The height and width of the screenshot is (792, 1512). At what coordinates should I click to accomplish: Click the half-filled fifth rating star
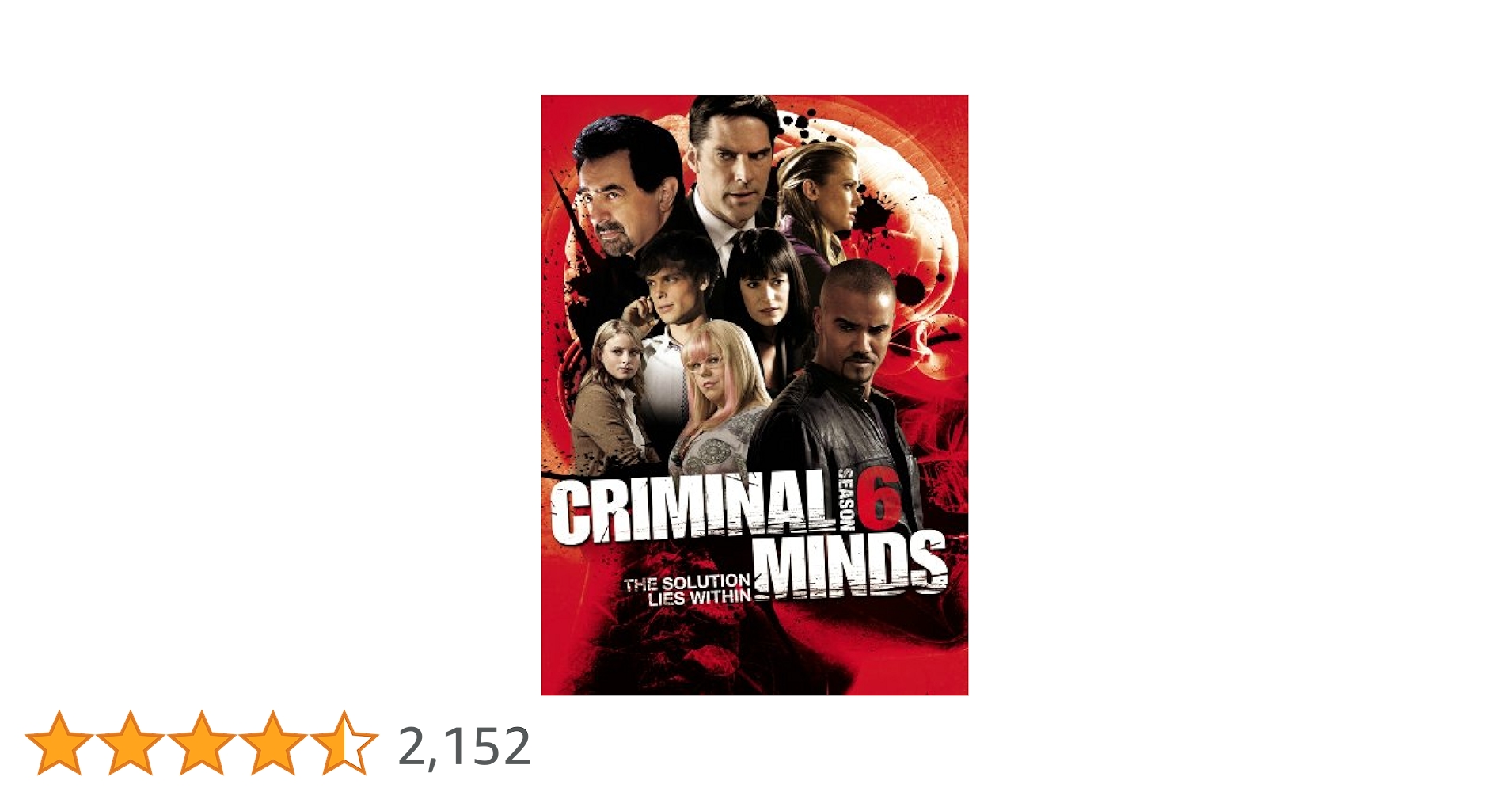coord(344,743)
